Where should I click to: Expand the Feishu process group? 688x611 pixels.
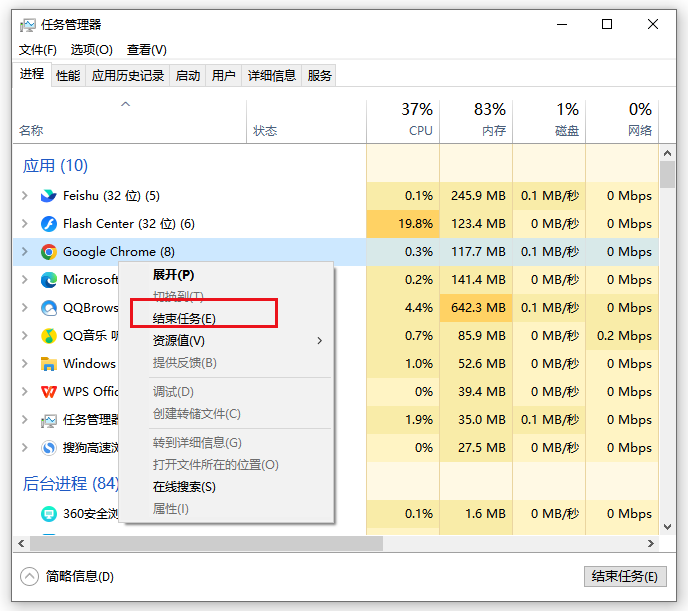click(x=25, y=196)
